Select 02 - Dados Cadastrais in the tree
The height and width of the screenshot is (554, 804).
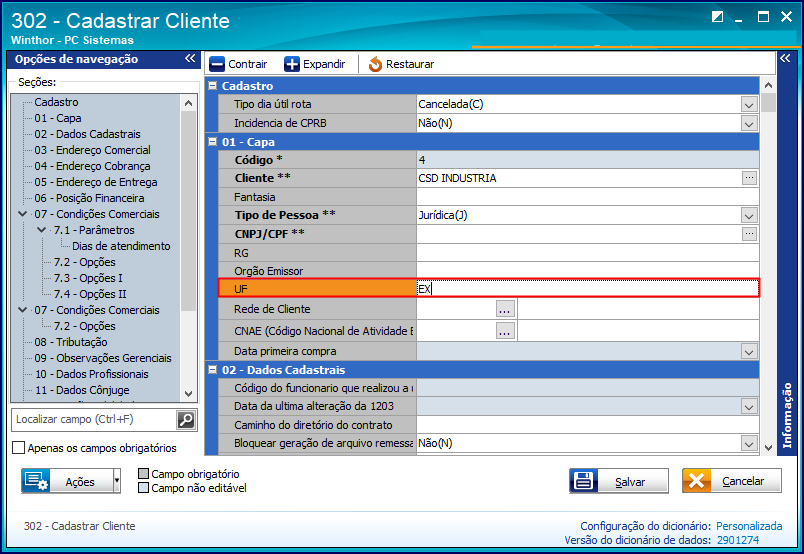point(87,134)
